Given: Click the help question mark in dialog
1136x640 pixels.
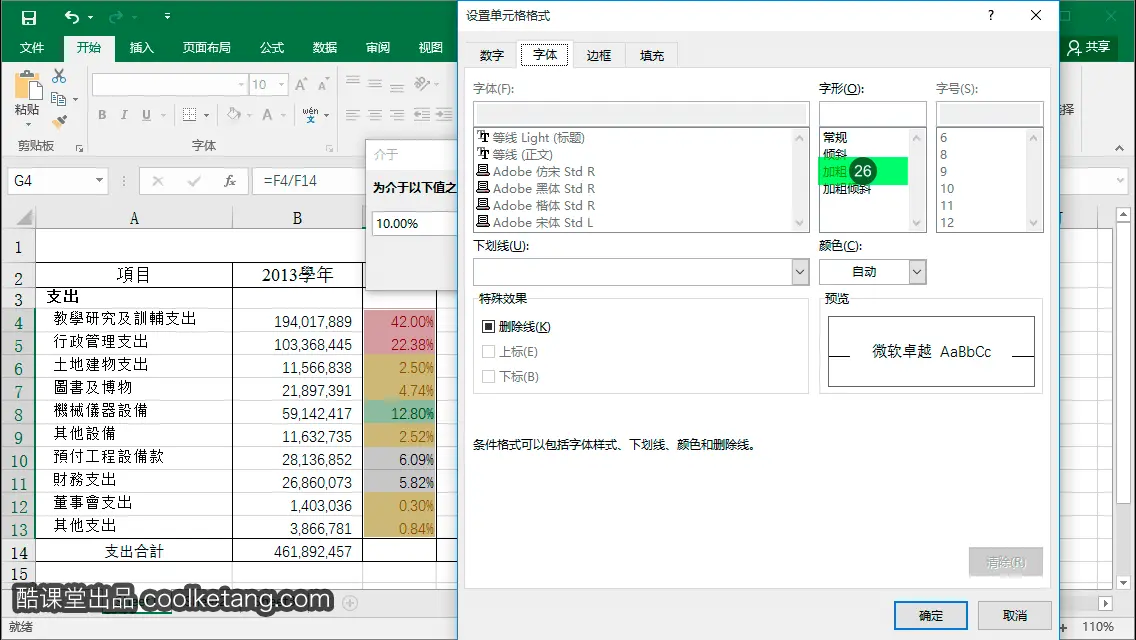Looking at the screenshot, I should tap(990, 15).
